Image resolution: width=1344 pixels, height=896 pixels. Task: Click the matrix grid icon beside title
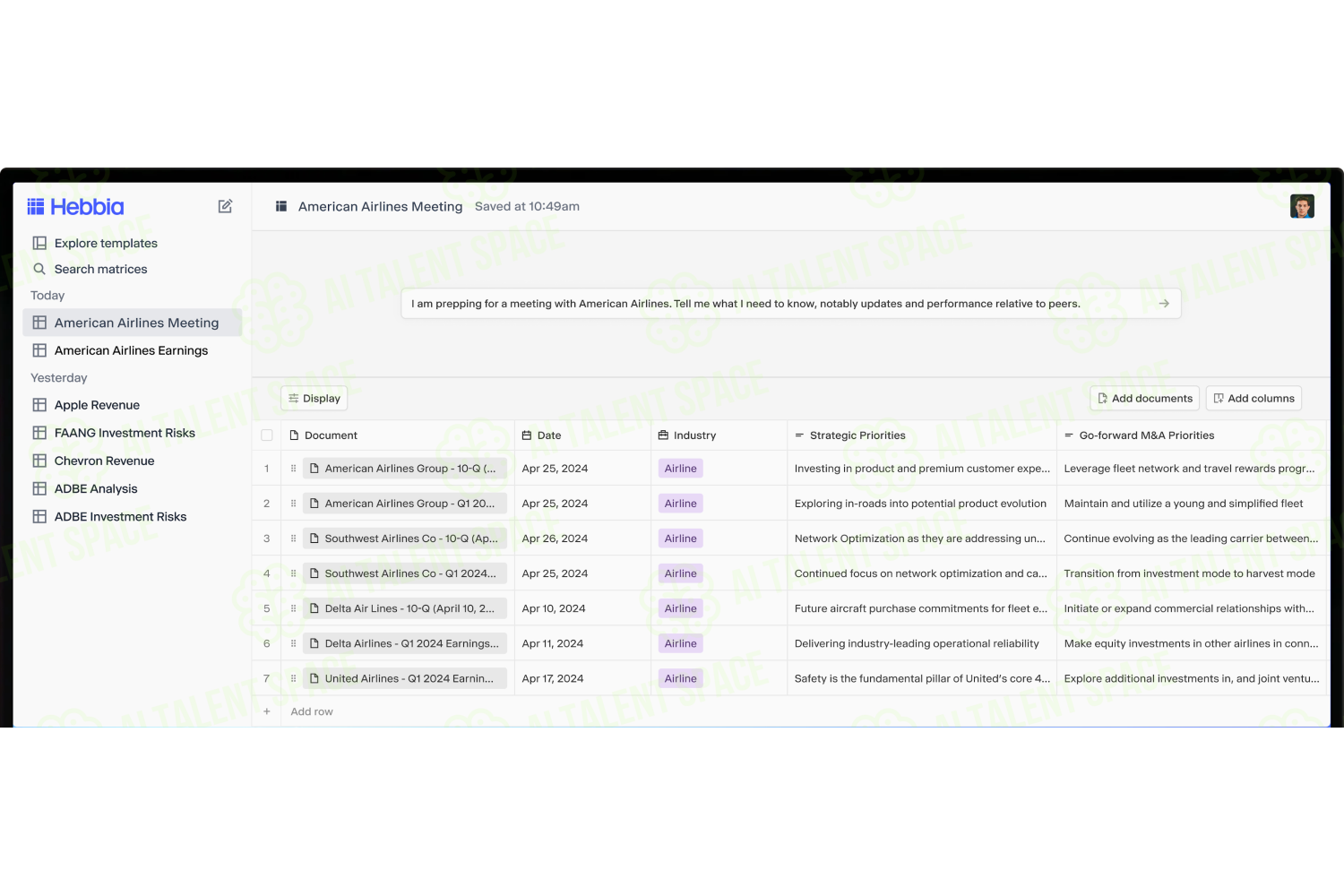tap(281, 206)
